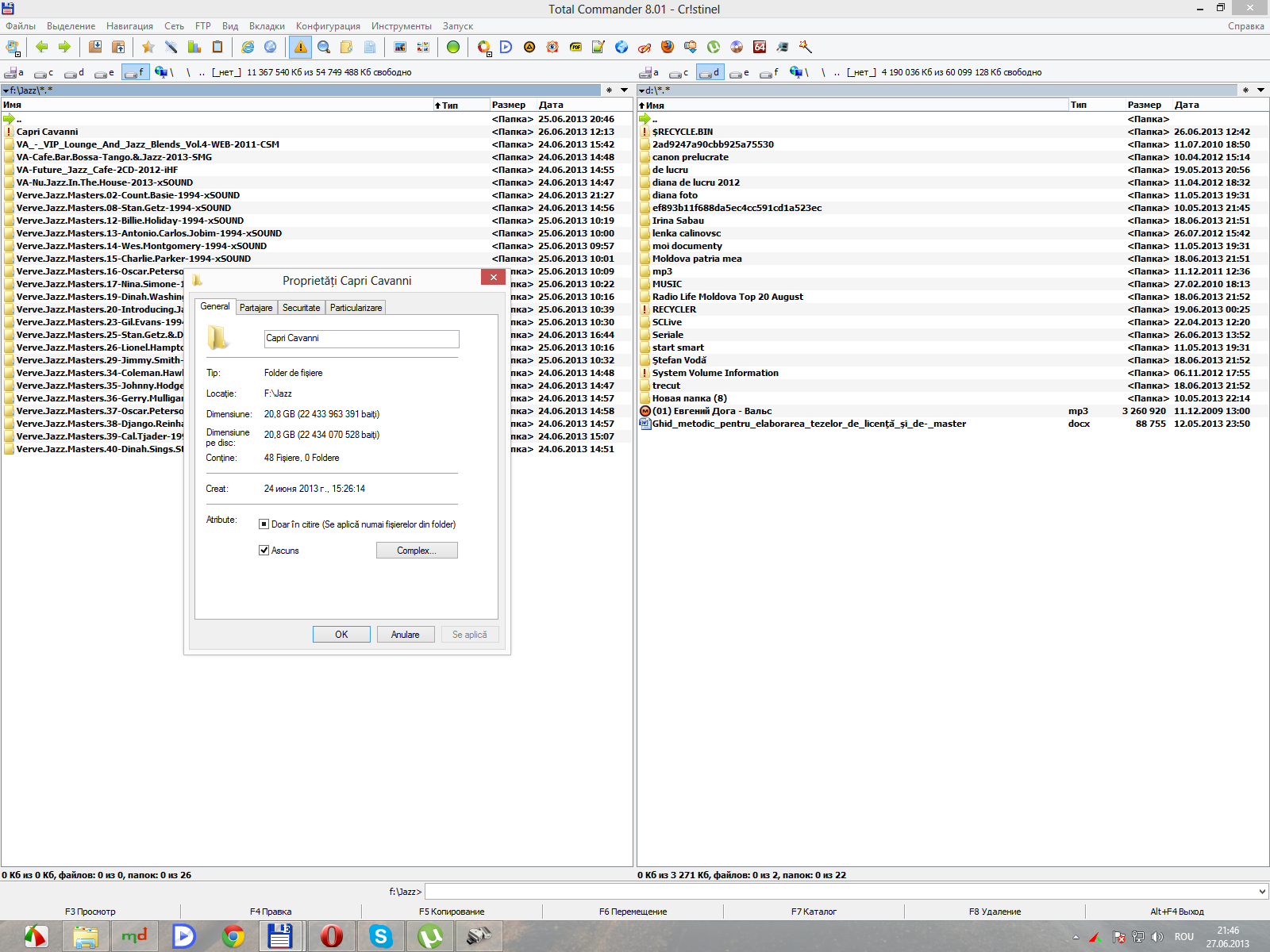Switch to the Securitate tab
This screenshot has width=1270, height=952.
(x=301, y=308)
